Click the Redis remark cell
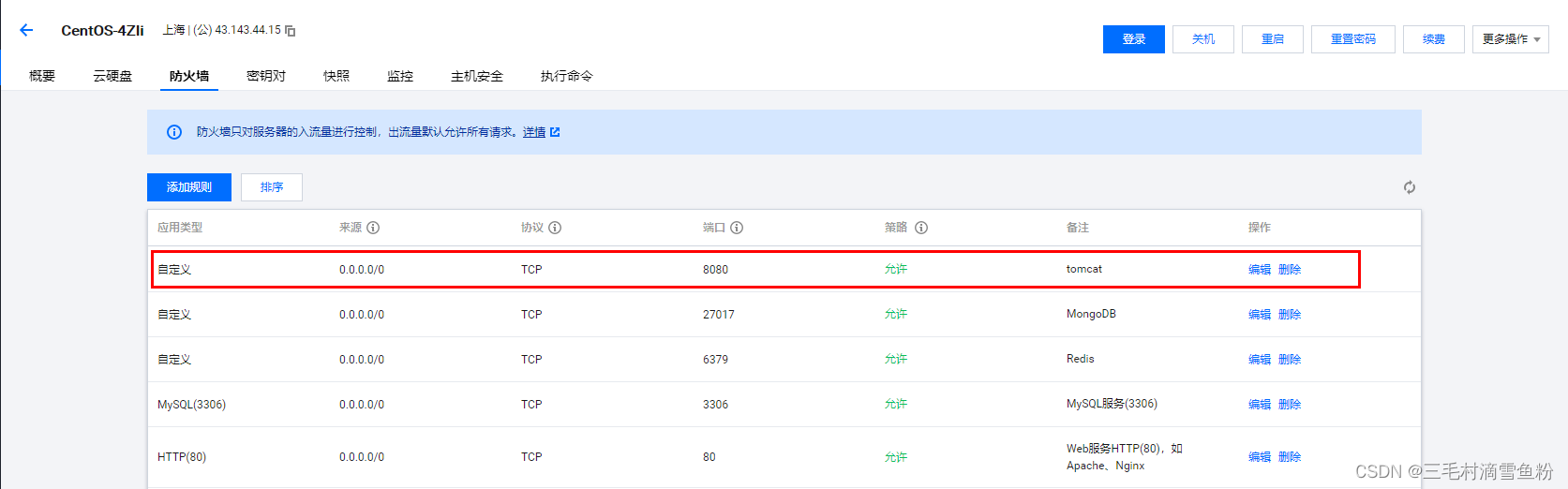 [x=1080, y=360]
